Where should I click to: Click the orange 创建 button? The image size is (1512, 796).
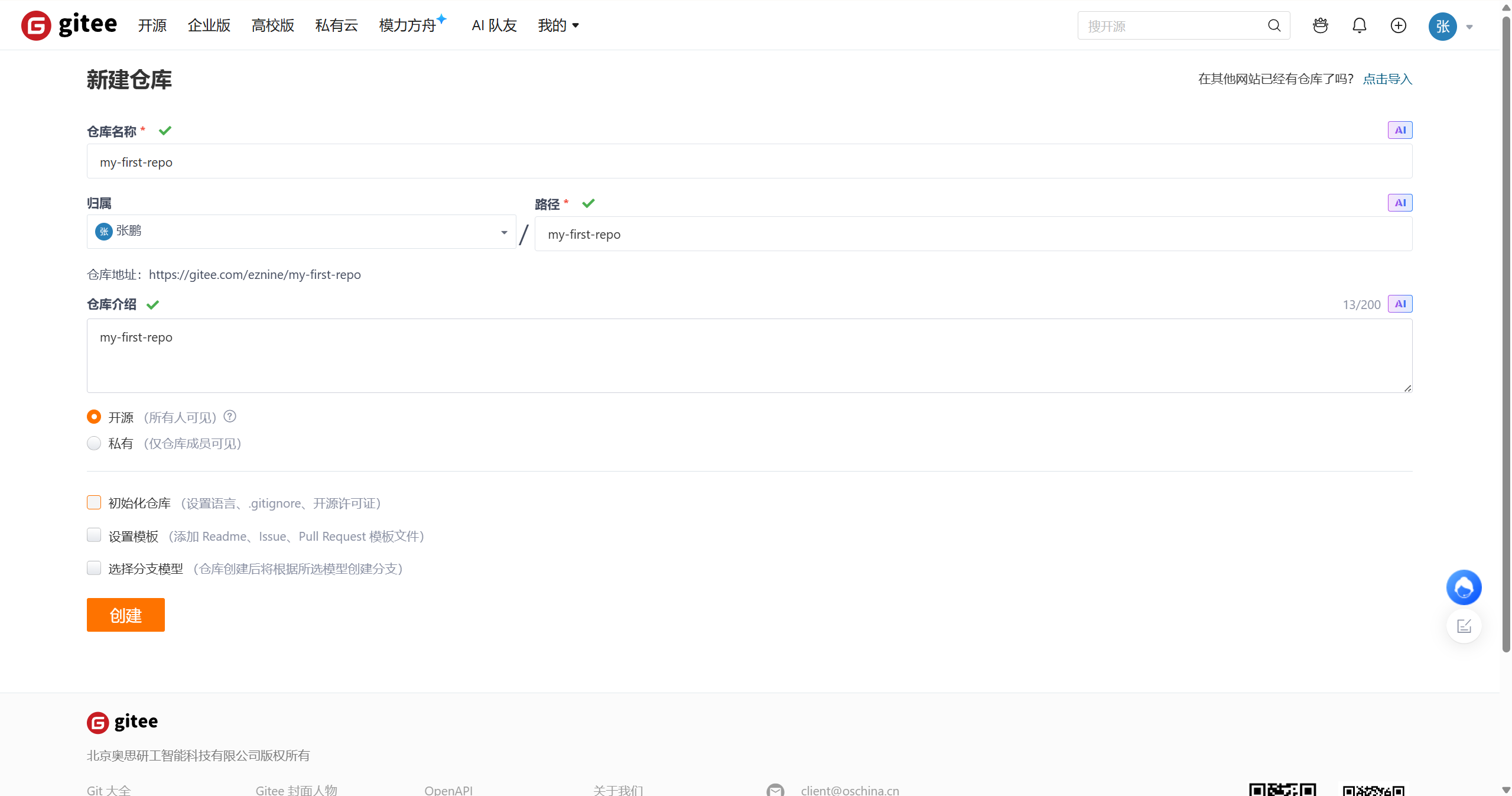pos(126,615)
